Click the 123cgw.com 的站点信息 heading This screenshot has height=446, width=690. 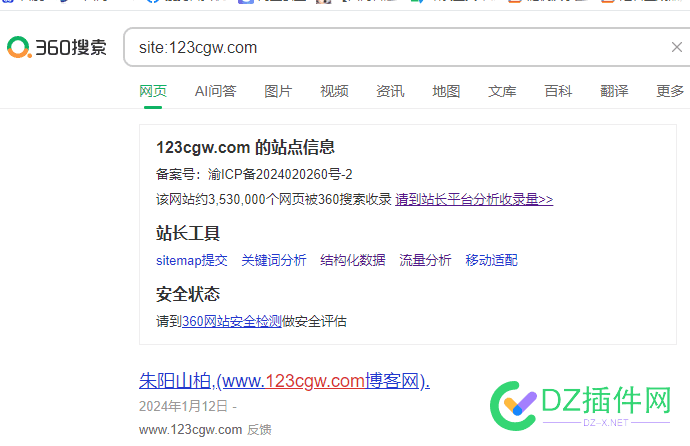(246, 147)
